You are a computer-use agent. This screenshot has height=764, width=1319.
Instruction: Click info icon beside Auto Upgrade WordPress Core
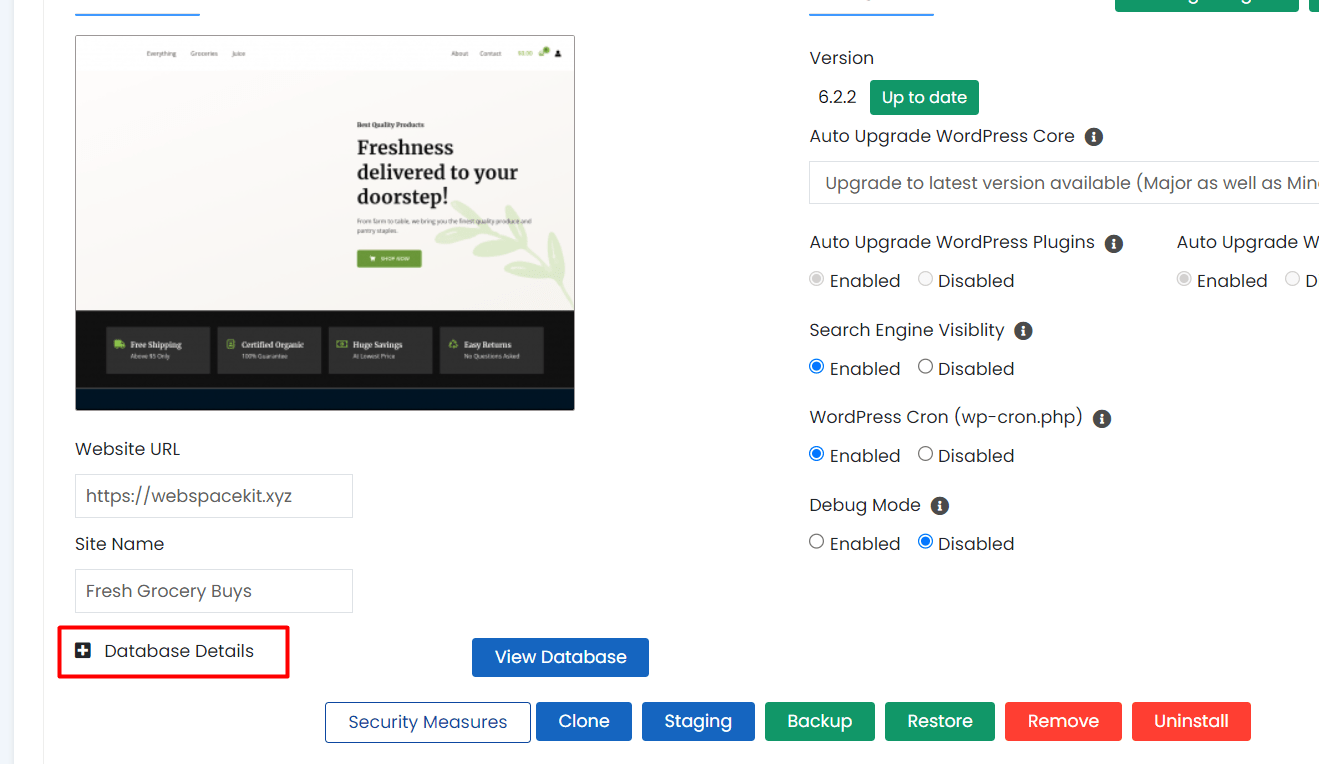1094,137
